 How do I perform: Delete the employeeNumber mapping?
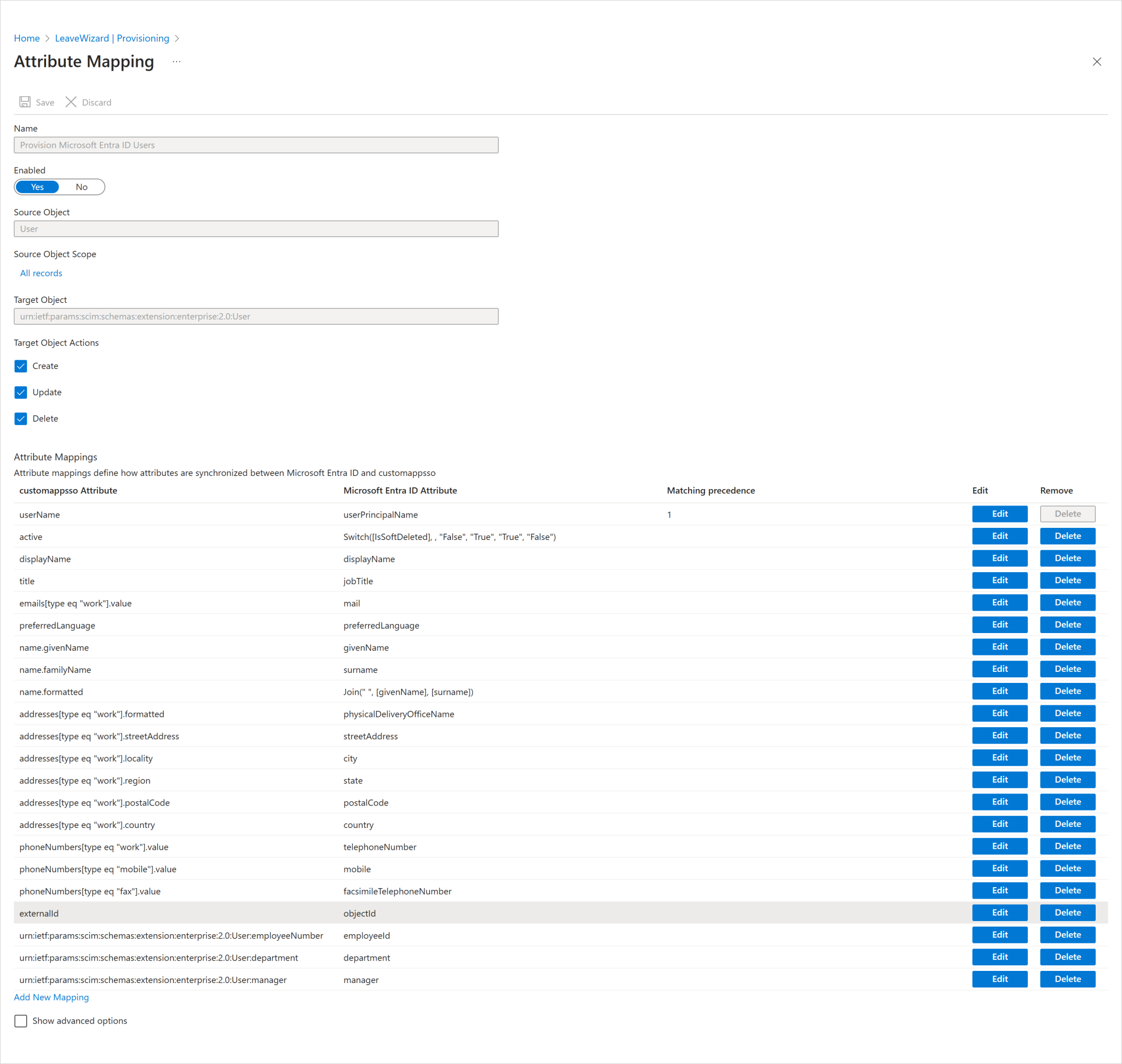pos(1068,934)
